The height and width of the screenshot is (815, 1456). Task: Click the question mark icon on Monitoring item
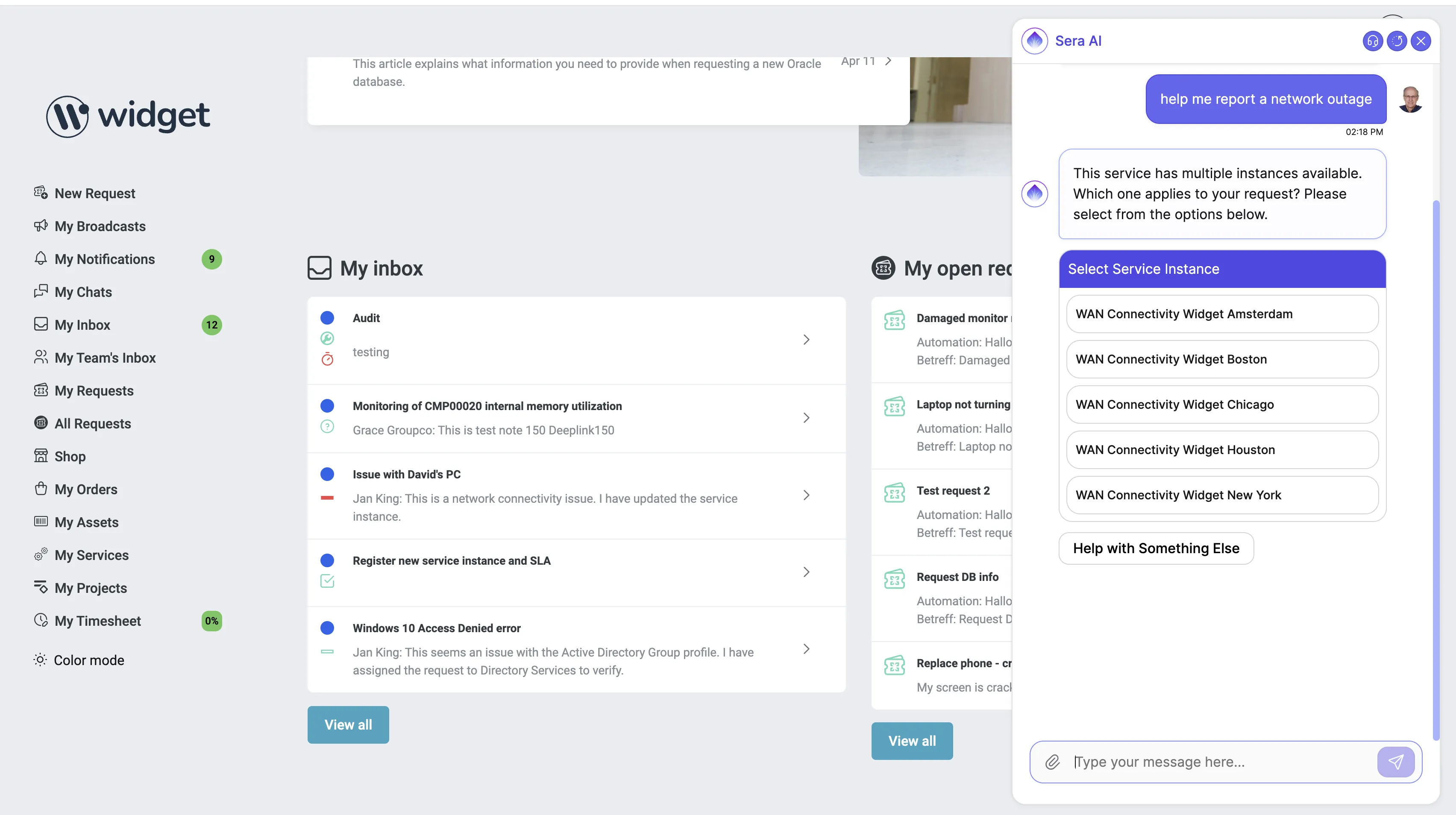pos(327,426)
